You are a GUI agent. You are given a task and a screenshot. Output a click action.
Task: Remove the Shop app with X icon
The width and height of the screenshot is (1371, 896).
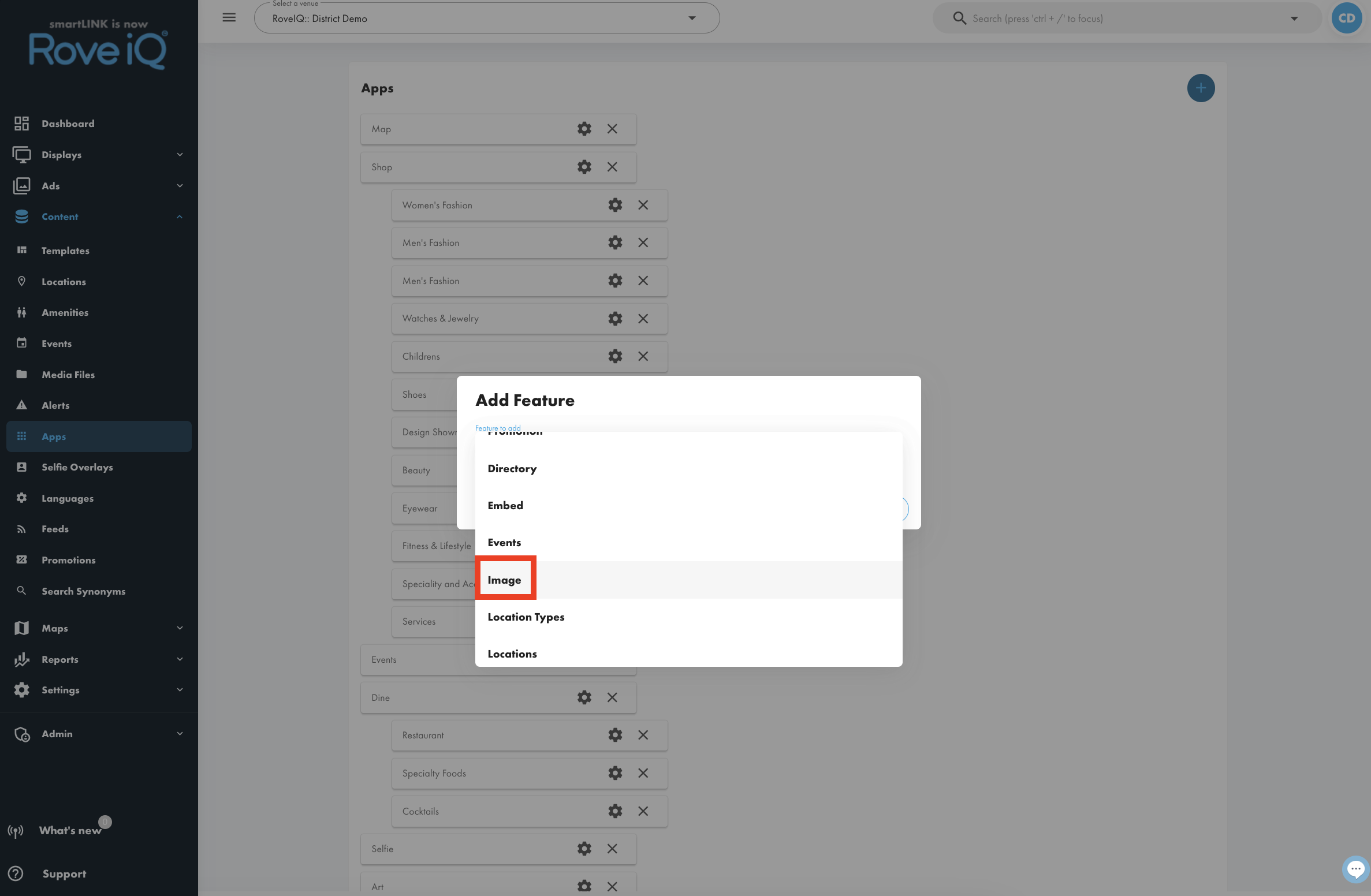click(612, 167)
